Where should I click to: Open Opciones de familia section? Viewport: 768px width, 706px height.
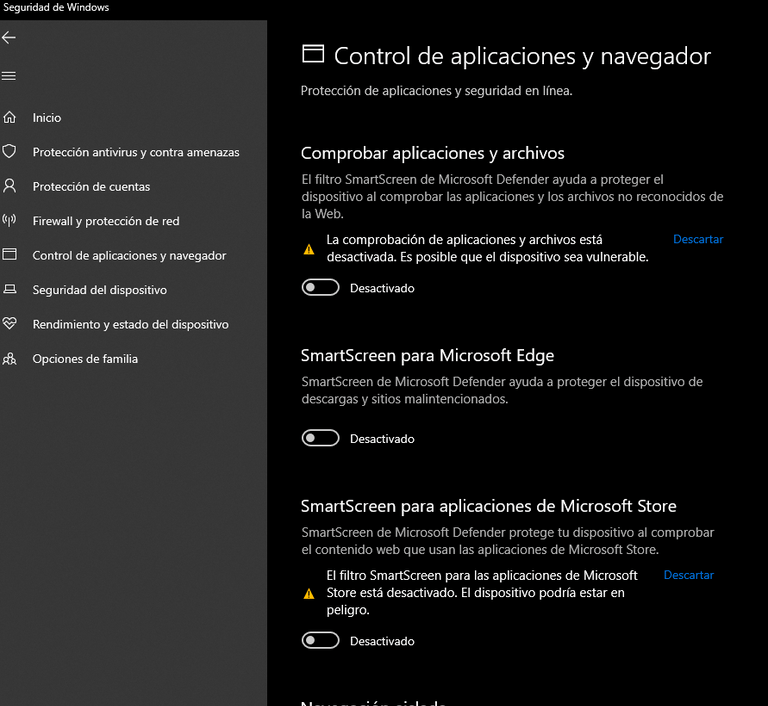[85, 359]
